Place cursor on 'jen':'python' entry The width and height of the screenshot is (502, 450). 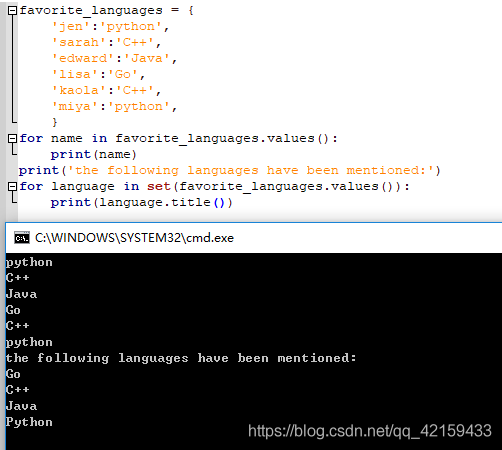111,27
